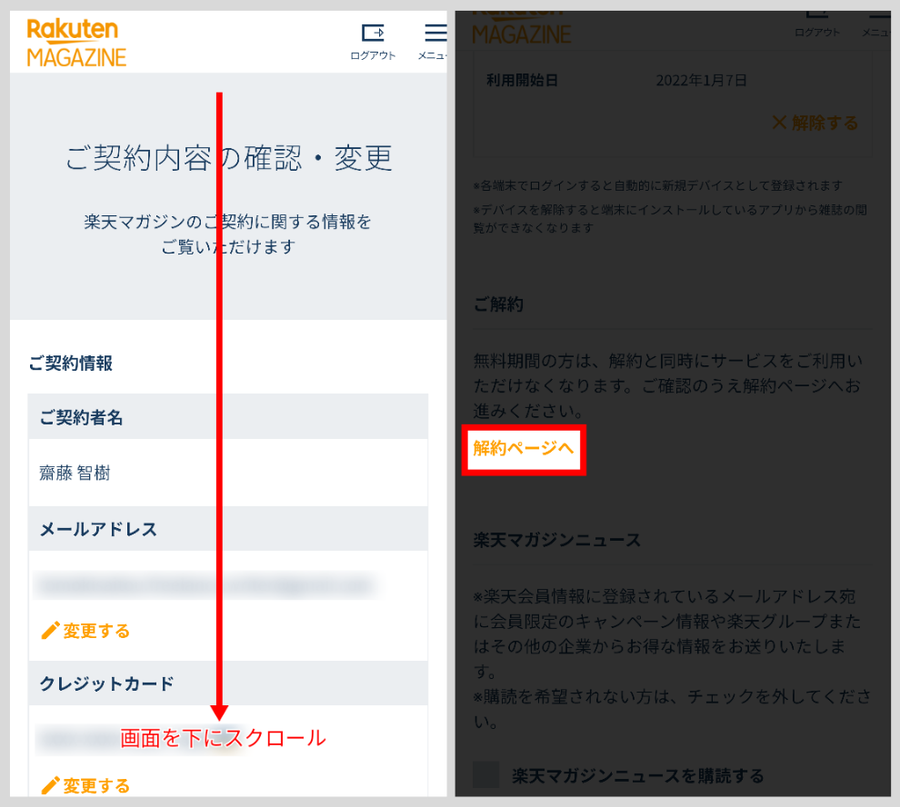Click the 利用開始日 label
The width and height of the screenshot is (900, 807).
[522, 80]
